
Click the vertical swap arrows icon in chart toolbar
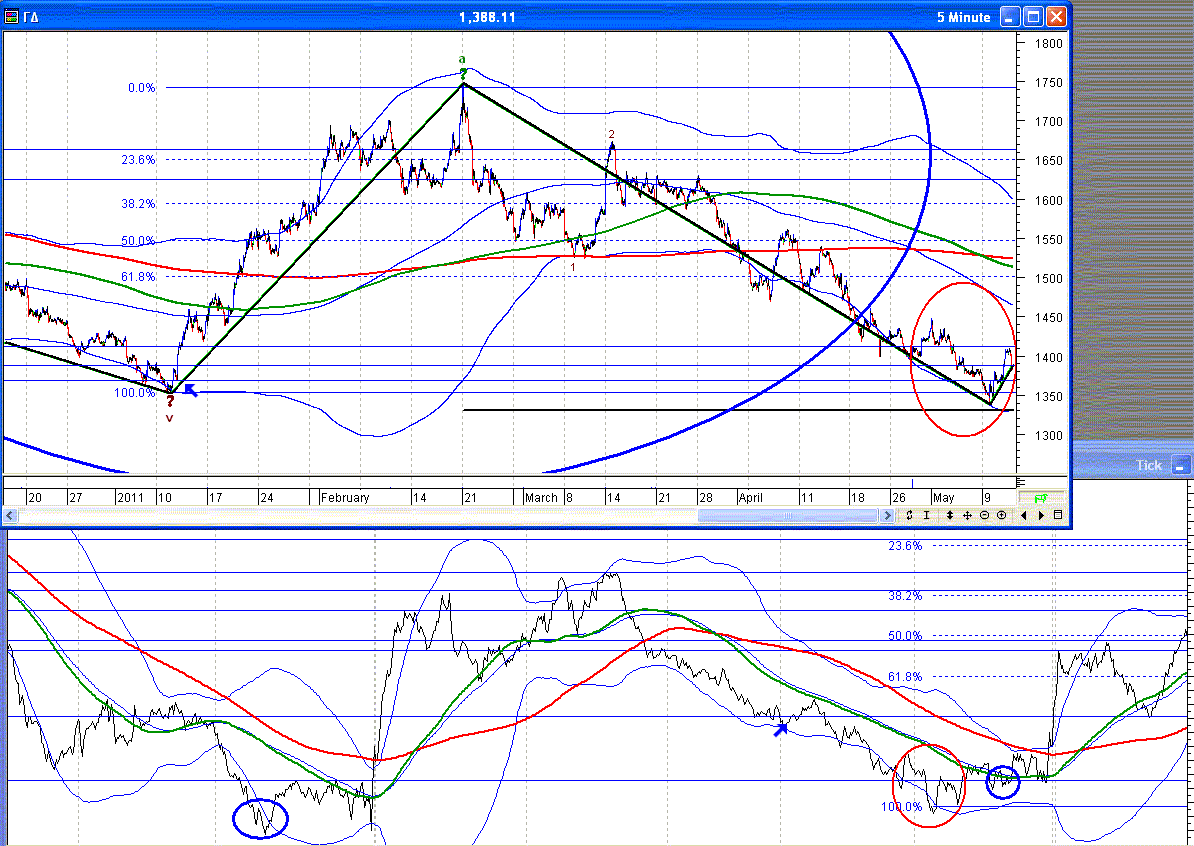911,515
